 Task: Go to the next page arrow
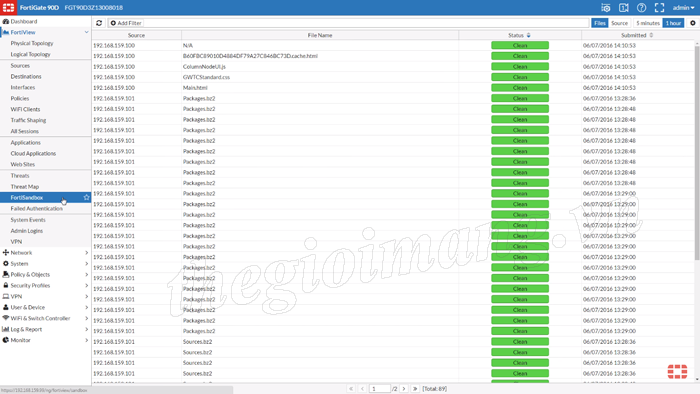pos(404,389)
